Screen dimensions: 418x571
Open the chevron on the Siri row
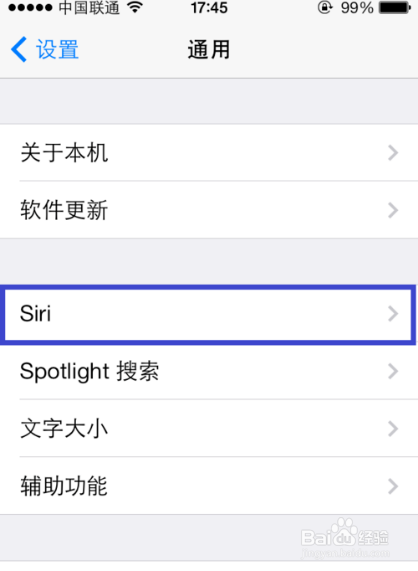click(393, 314)
